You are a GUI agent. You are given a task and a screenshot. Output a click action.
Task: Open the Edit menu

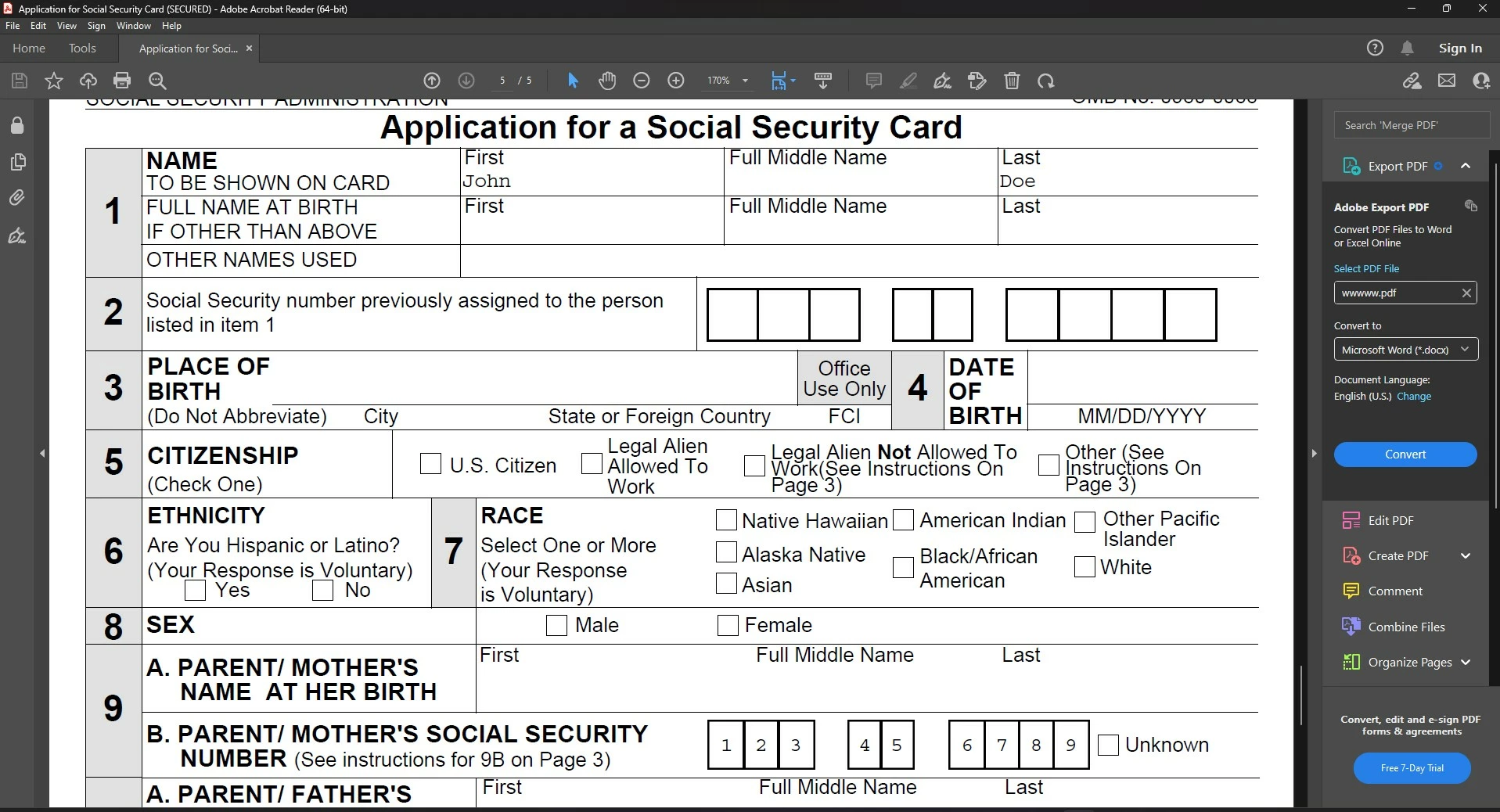click(38, 26)
